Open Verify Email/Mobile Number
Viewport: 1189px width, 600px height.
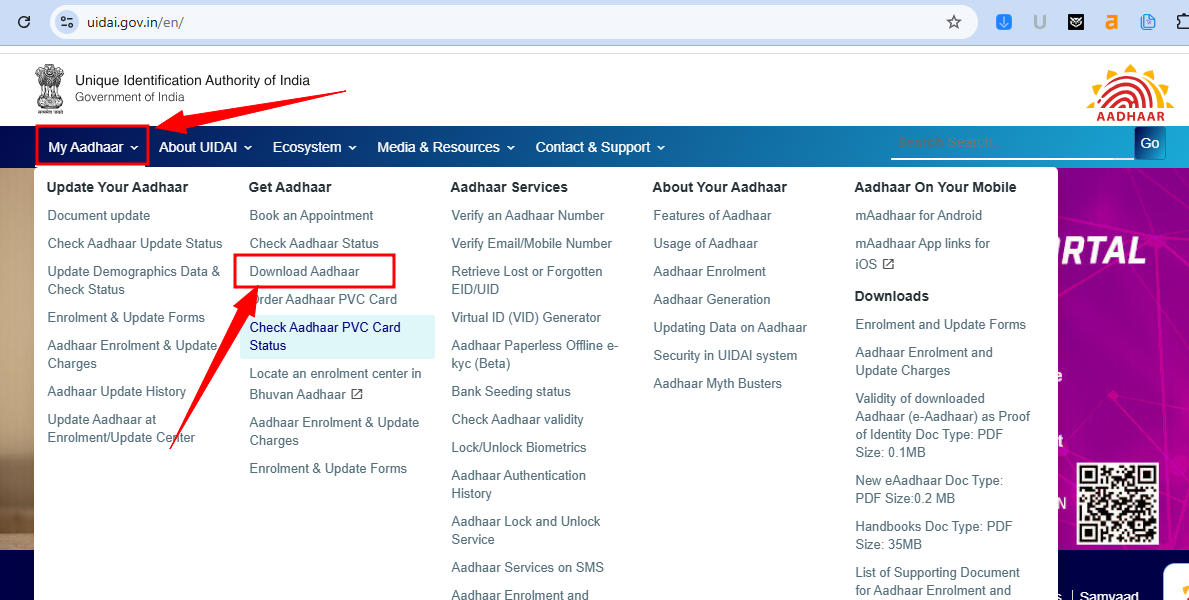(x=532, y=243)
